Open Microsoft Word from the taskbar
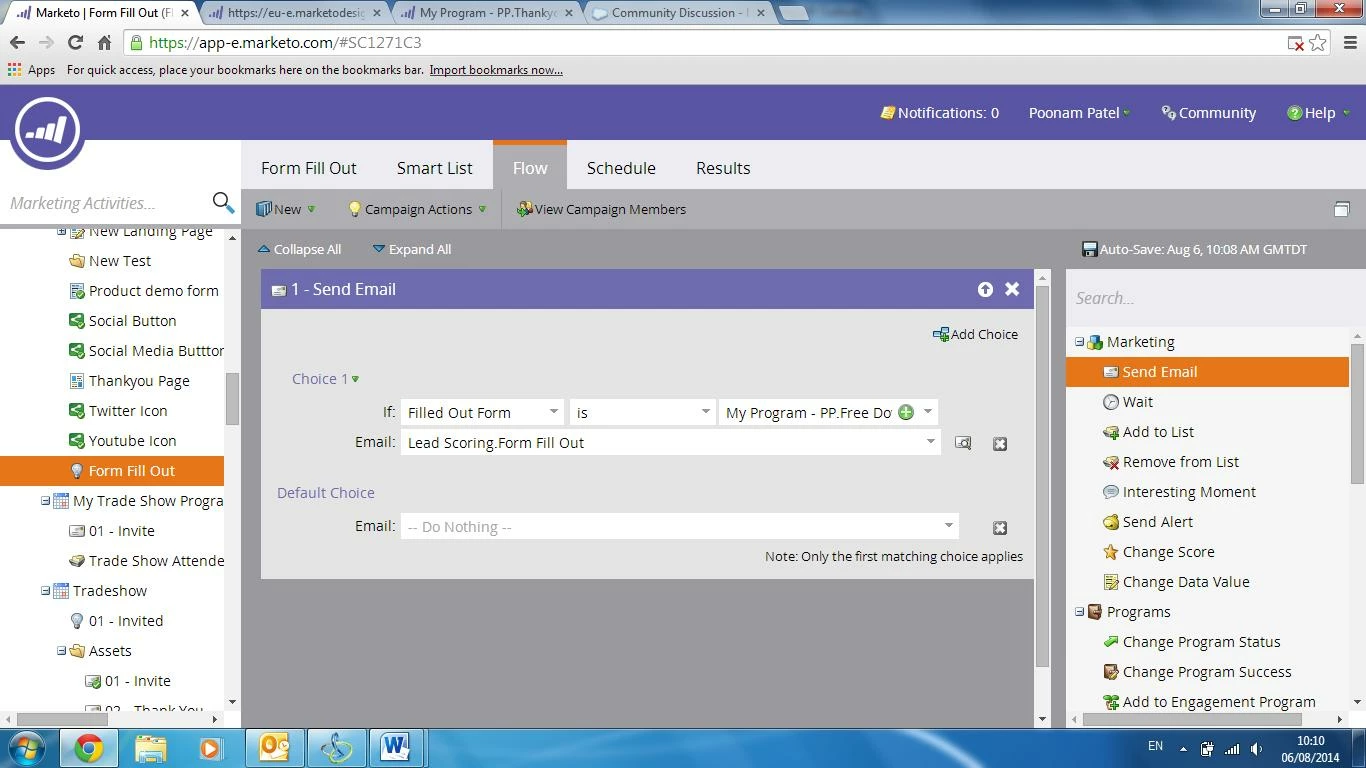The width and height of the screenshot is (1366, 768). pos(395,748)
